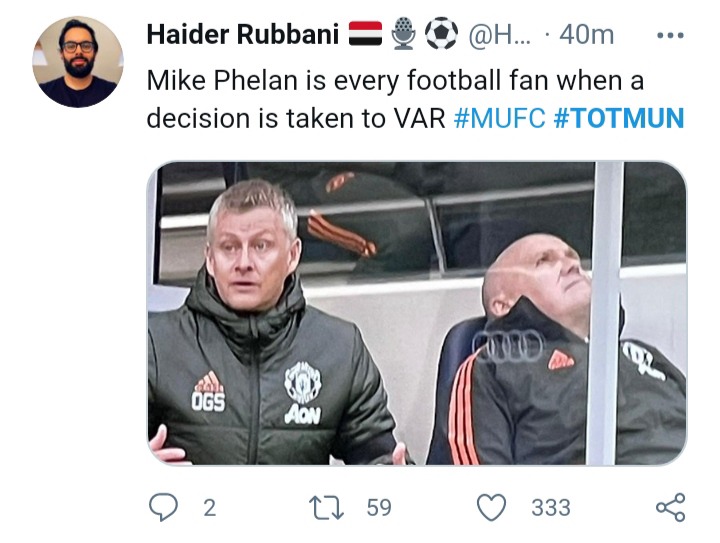Screen dimensions: 720x543
Task: Click the flag emoji beside the name
Action: coord(365,34)
